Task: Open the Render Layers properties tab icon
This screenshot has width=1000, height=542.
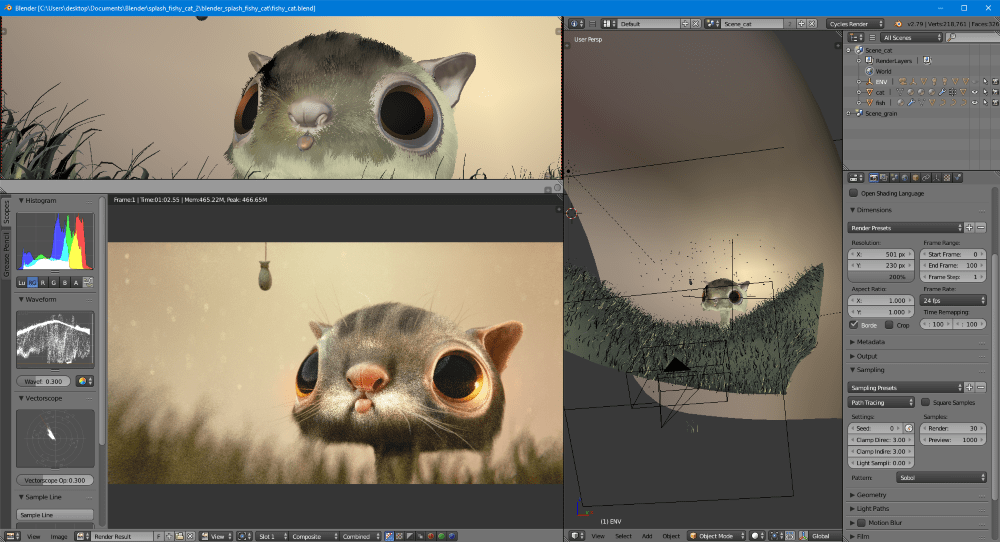Action: pyautogui.click(x=884, y=178)
